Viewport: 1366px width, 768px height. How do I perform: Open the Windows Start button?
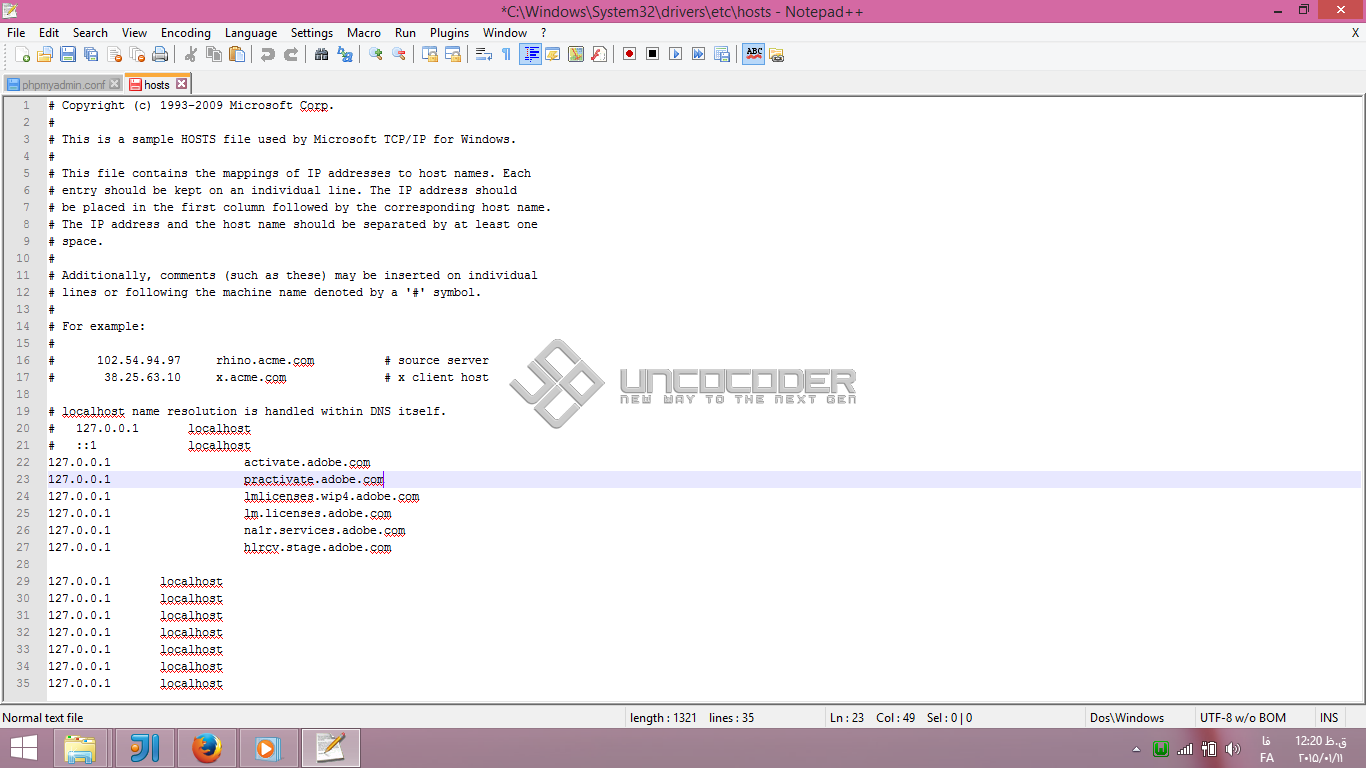(x=24, y=748)
